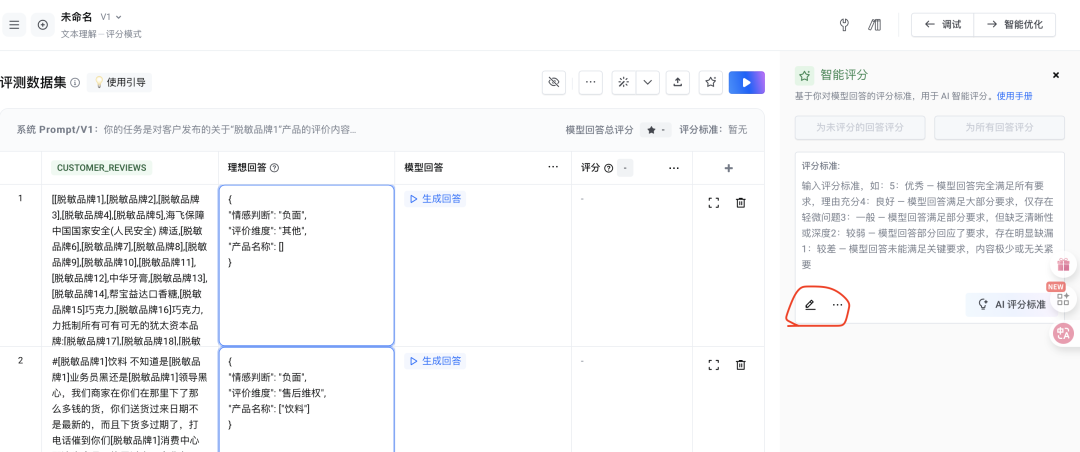Click row 1 customer review cell
This screenshot has height=452, width=1080.
pyautogui.click(x=129, y=265)
